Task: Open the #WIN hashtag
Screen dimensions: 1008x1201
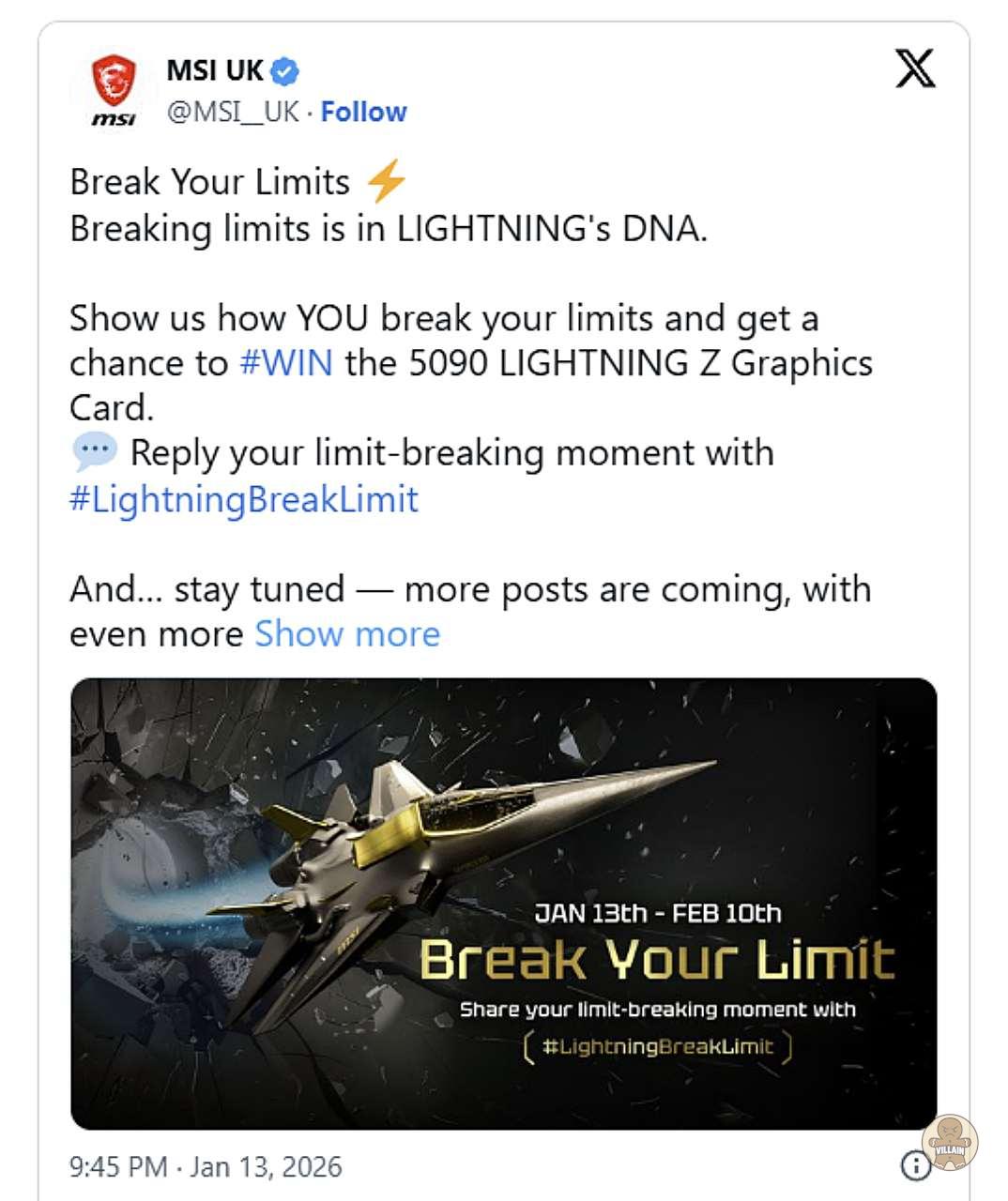Action: pos(286,363)
